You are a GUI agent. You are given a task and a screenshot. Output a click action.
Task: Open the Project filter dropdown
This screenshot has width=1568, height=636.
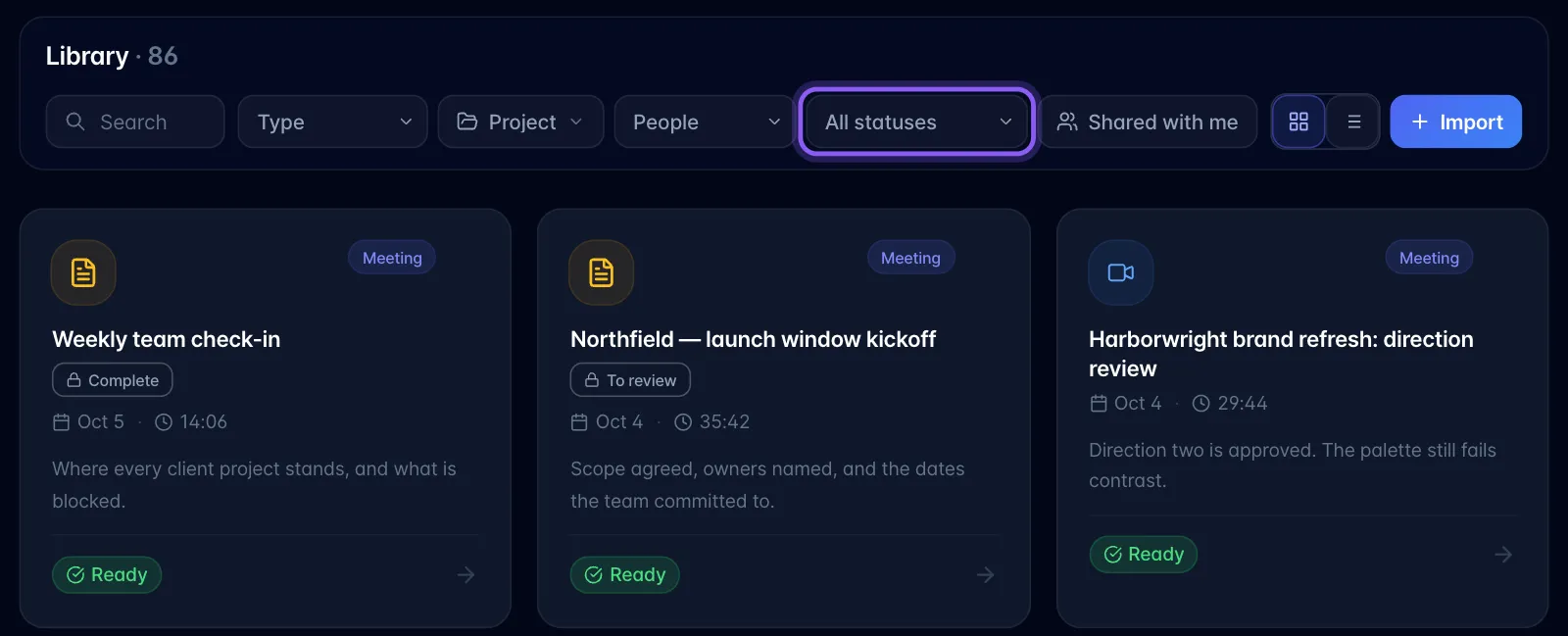[x=520, y=122]
